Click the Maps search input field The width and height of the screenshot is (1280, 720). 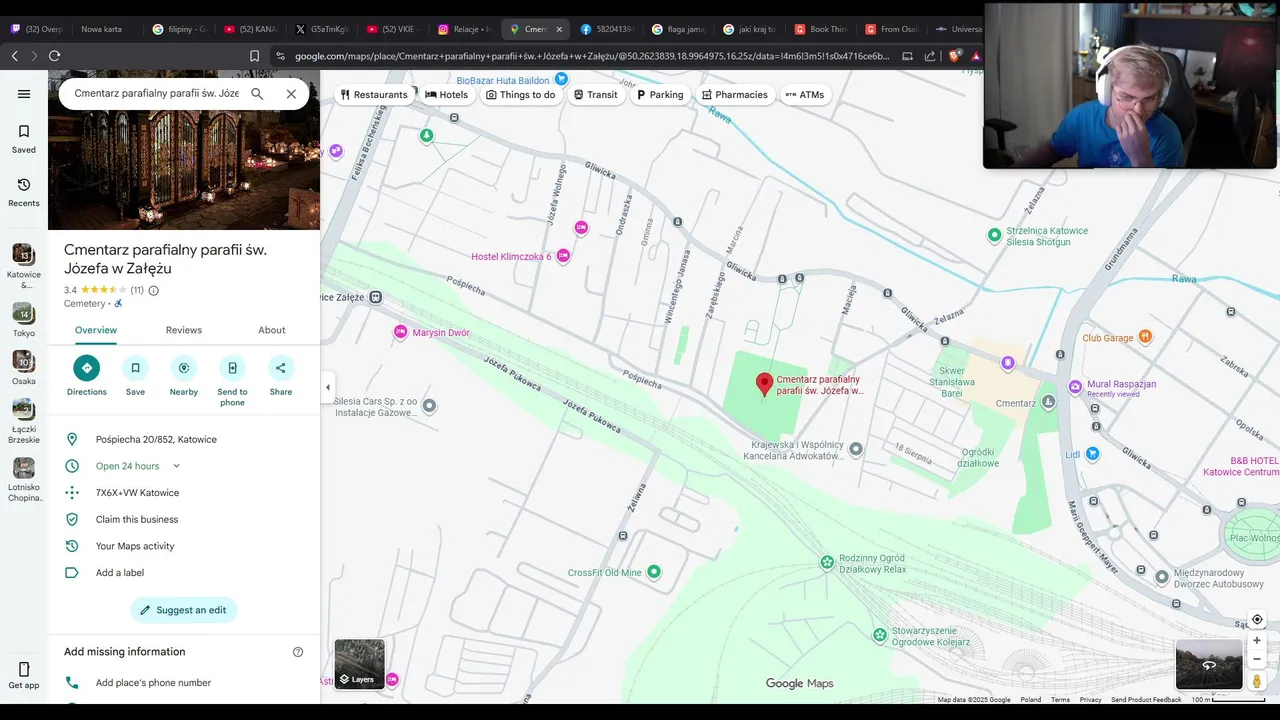click(x=156, y=94)
